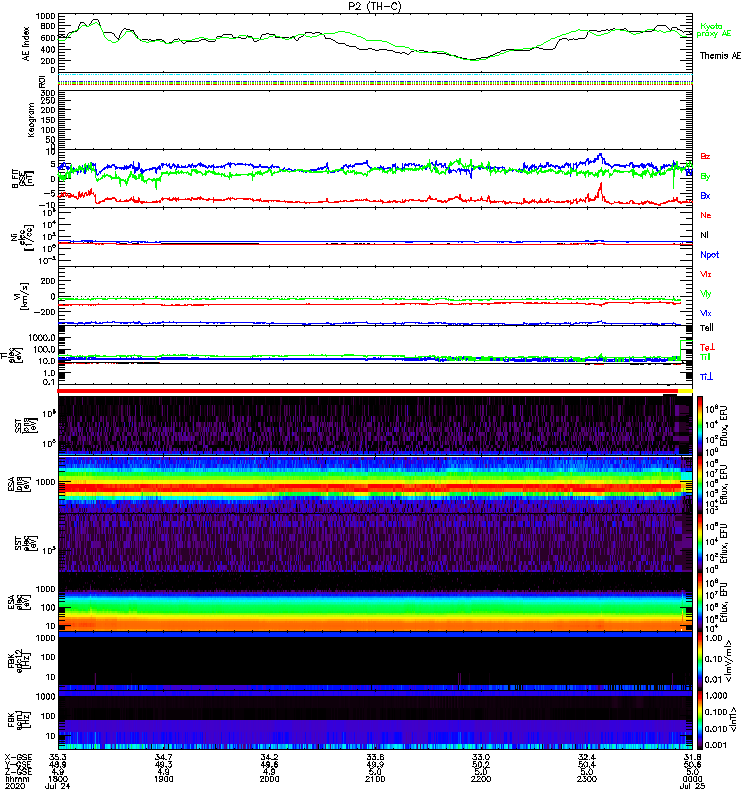Image resolution: width=750 pixels, height=800 pixels.
Task: Click the yellow segment of the red status bar
Action: click(685, 391)
